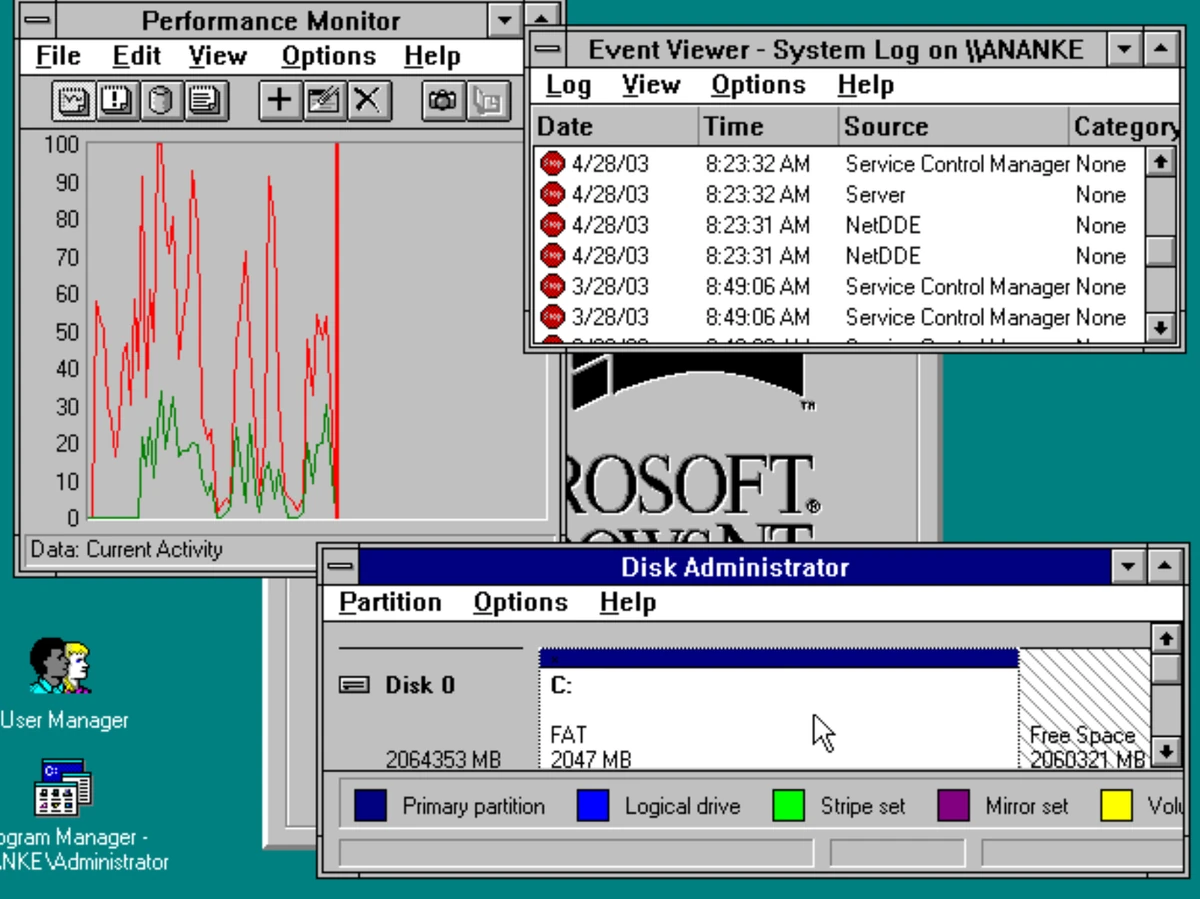This screenshot has height=899, width=1200.
Task: Modify selected counter with the pencil icon
Action: coord(322,100)
